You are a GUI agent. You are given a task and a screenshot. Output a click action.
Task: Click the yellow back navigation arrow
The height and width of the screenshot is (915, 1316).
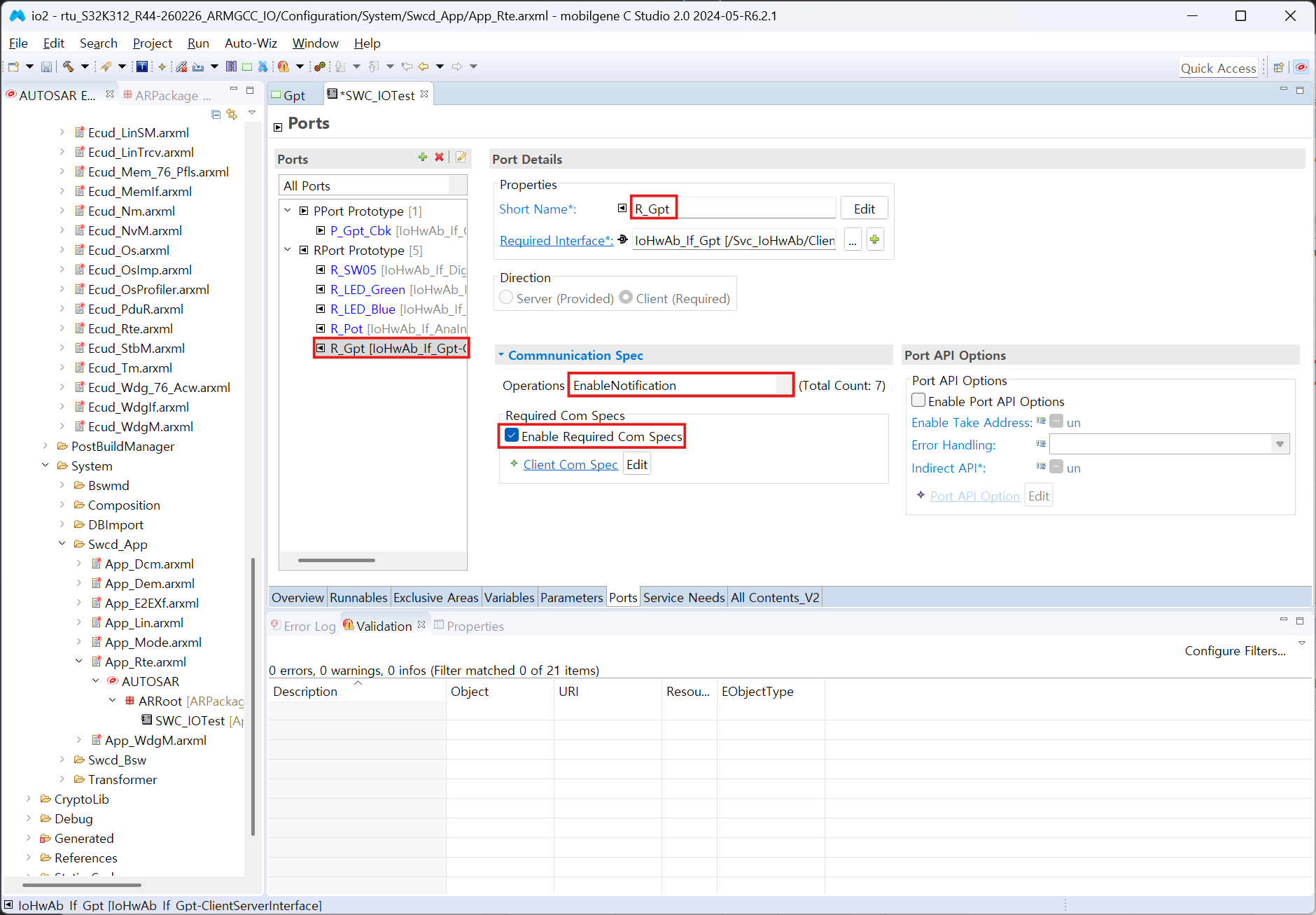point(423,67)
